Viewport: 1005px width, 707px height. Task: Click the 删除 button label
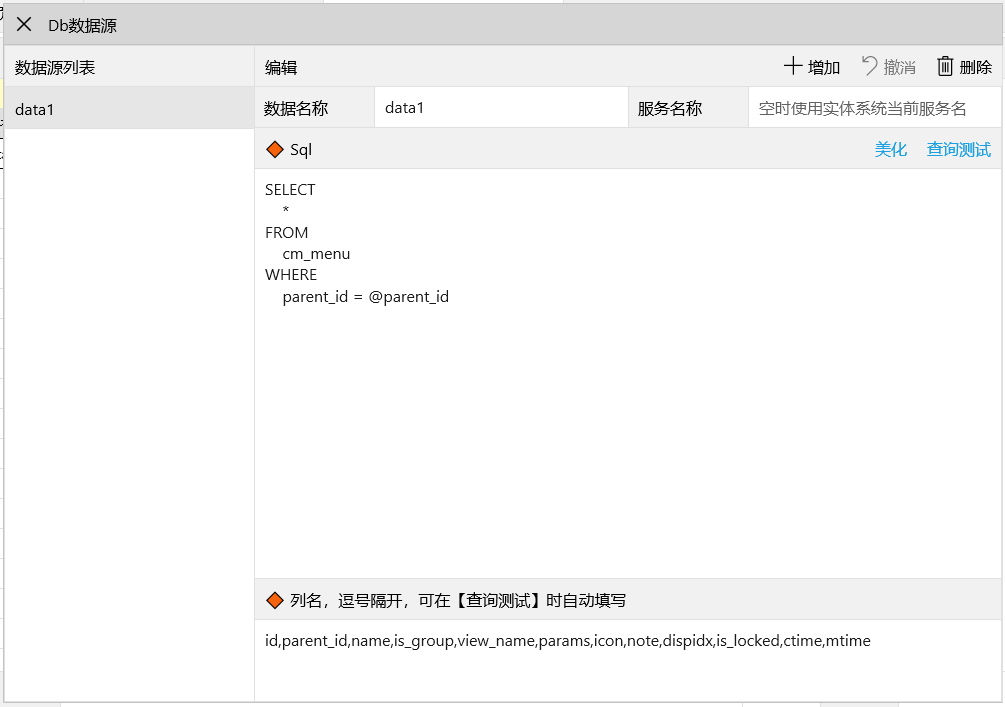tap(976, 67)
